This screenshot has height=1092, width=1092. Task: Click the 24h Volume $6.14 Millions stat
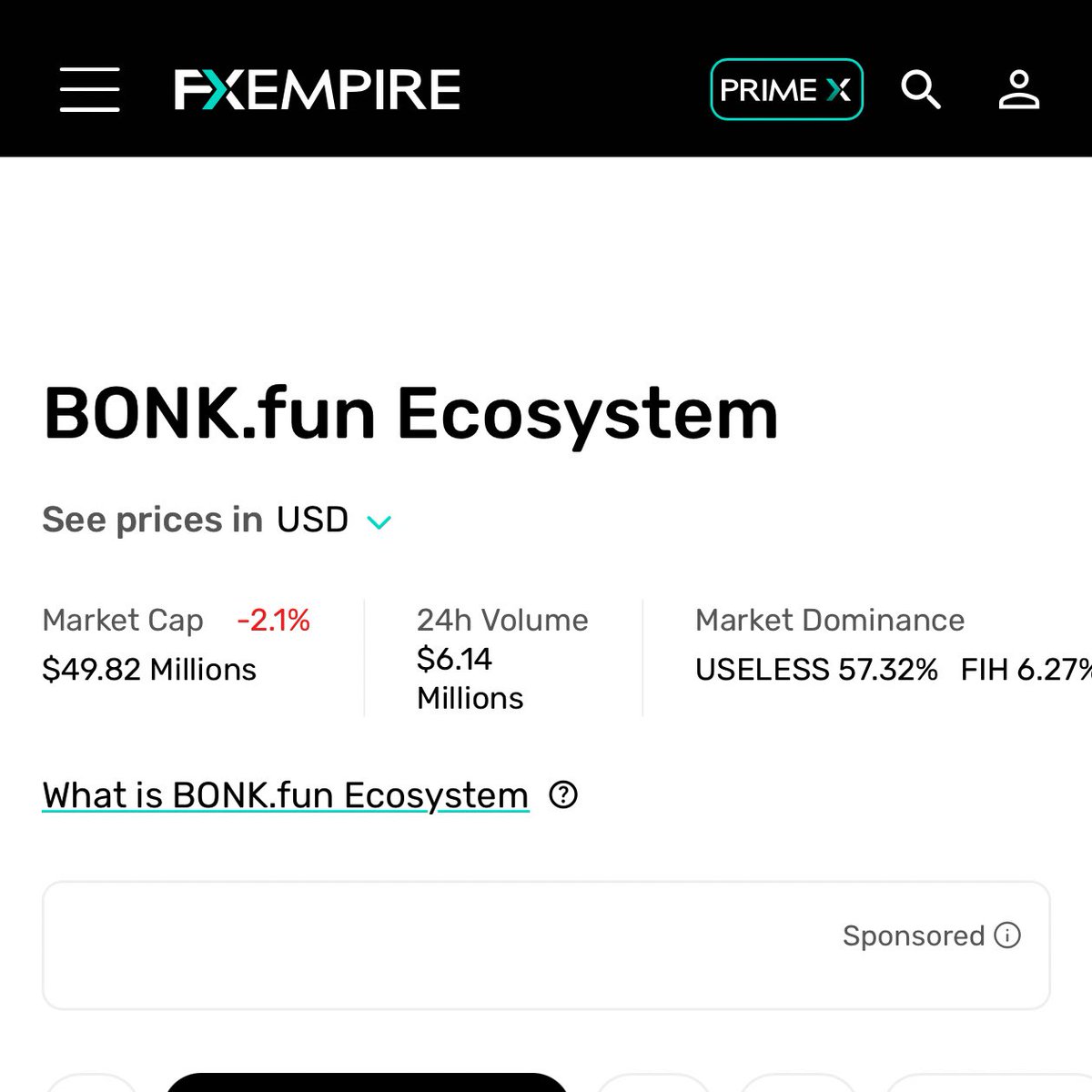pyautogui.click(x=470, y=659)
